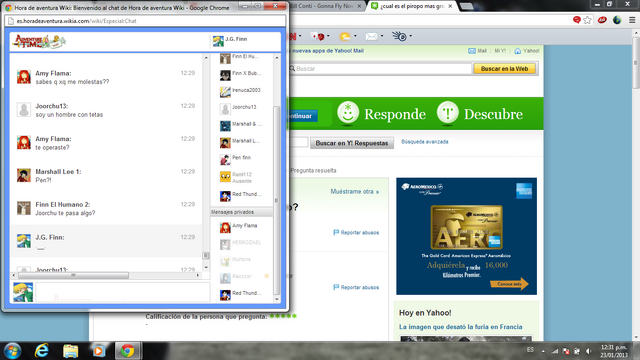This screenshot has height=360, width=640.
Task: Click the Yahoo Buscar search field
Action: [380, 69]
